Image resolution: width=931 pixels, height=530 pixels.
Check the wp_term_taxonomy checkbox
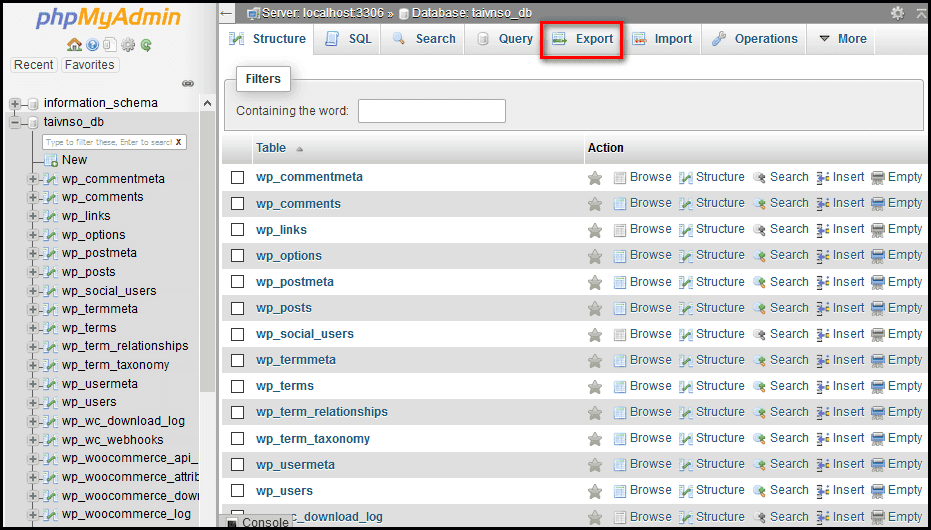pos(238,439)
